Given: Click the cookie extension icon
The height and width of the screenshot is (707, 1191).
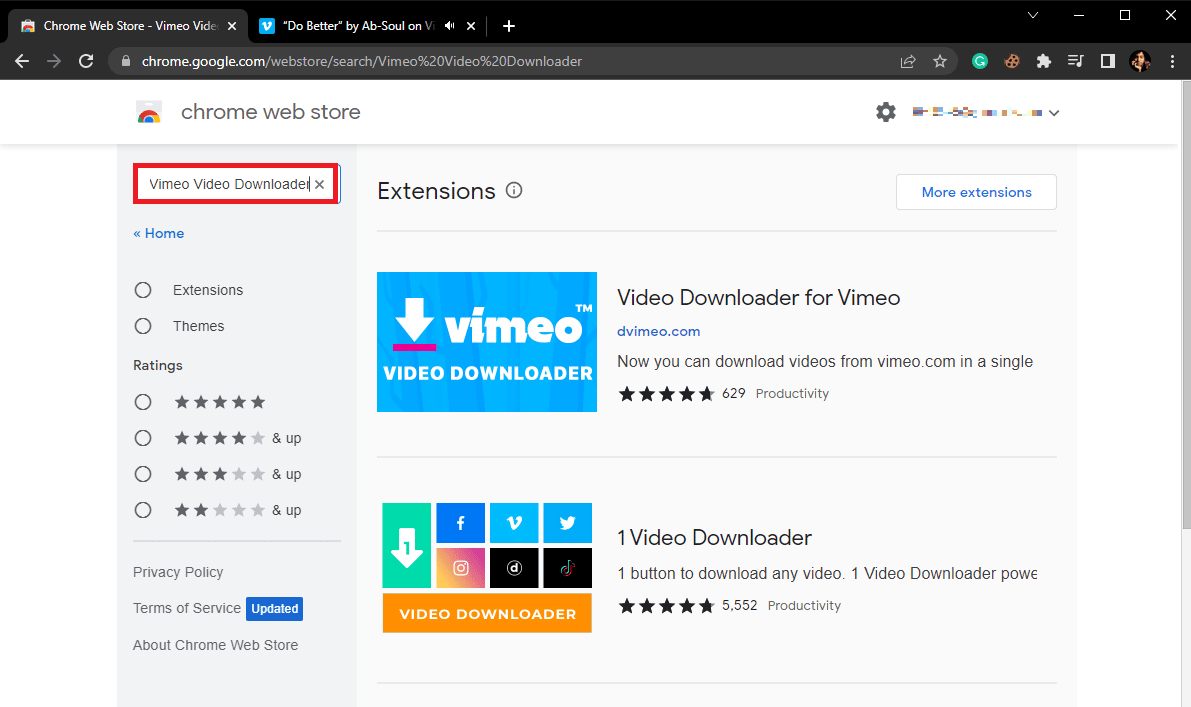Looking at the screenshot, I should point(1012,62).
